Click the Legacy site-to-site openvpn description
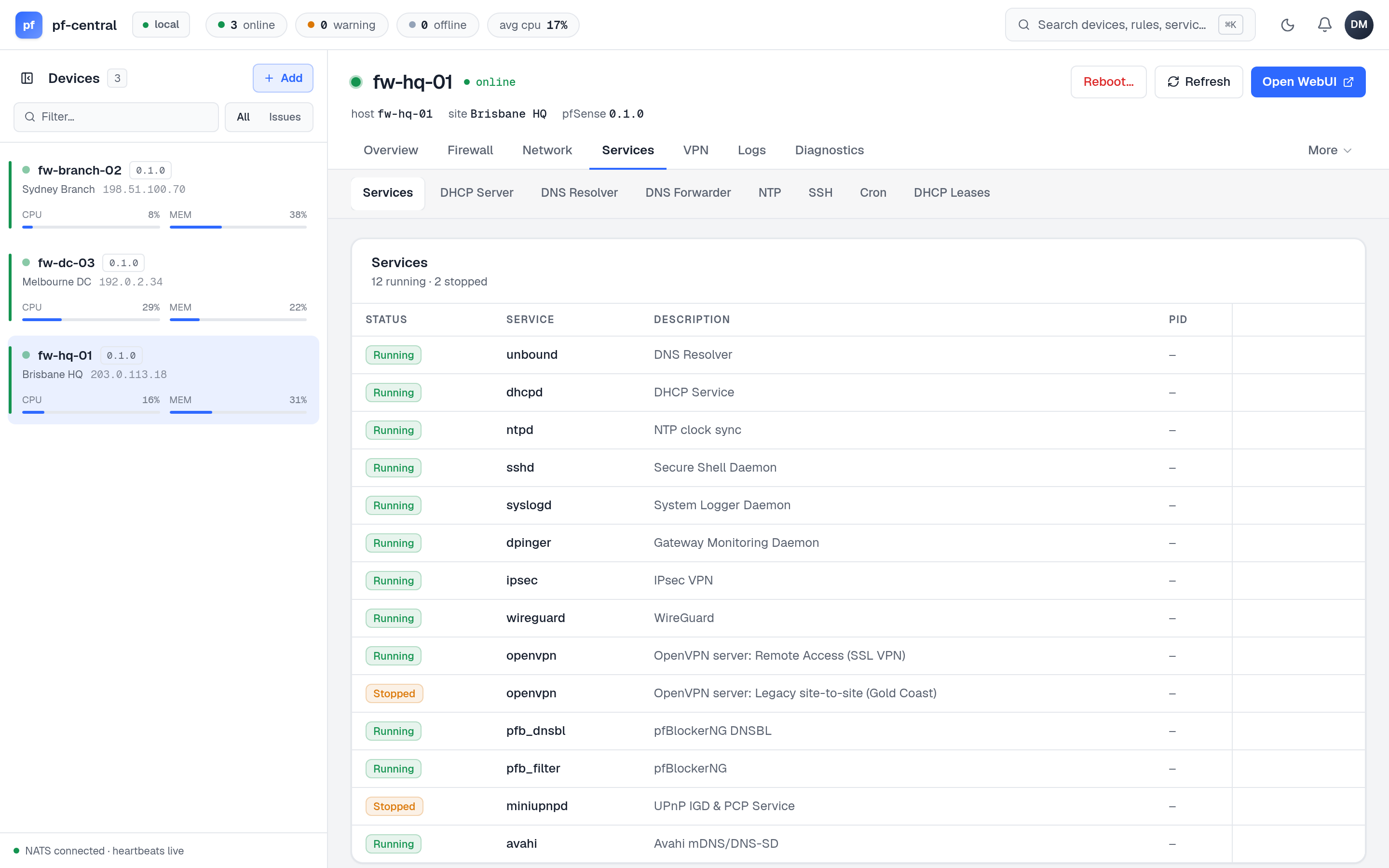Viewport: 1389px width, 868px height. pos(794,693)
